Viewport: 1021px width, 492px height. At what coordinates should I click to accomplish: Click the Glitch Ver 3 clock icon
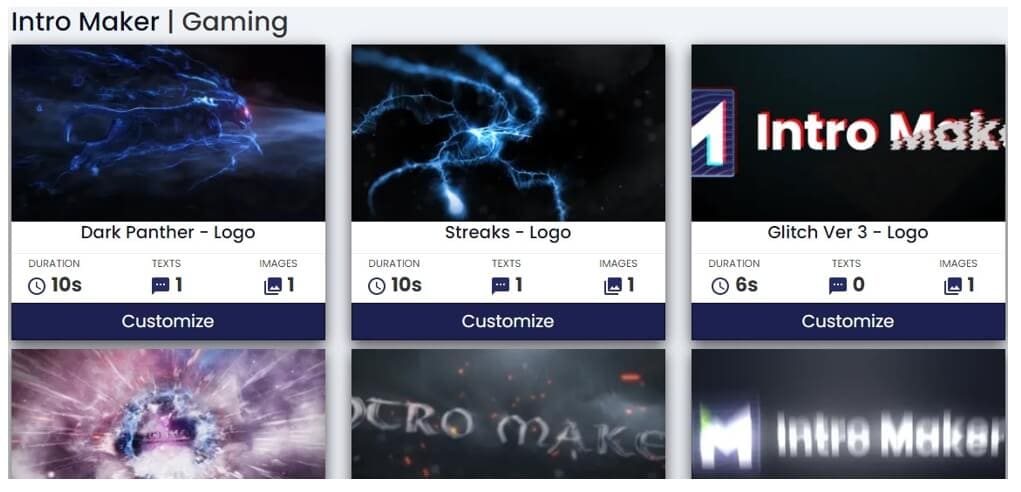tap(720, 286)
